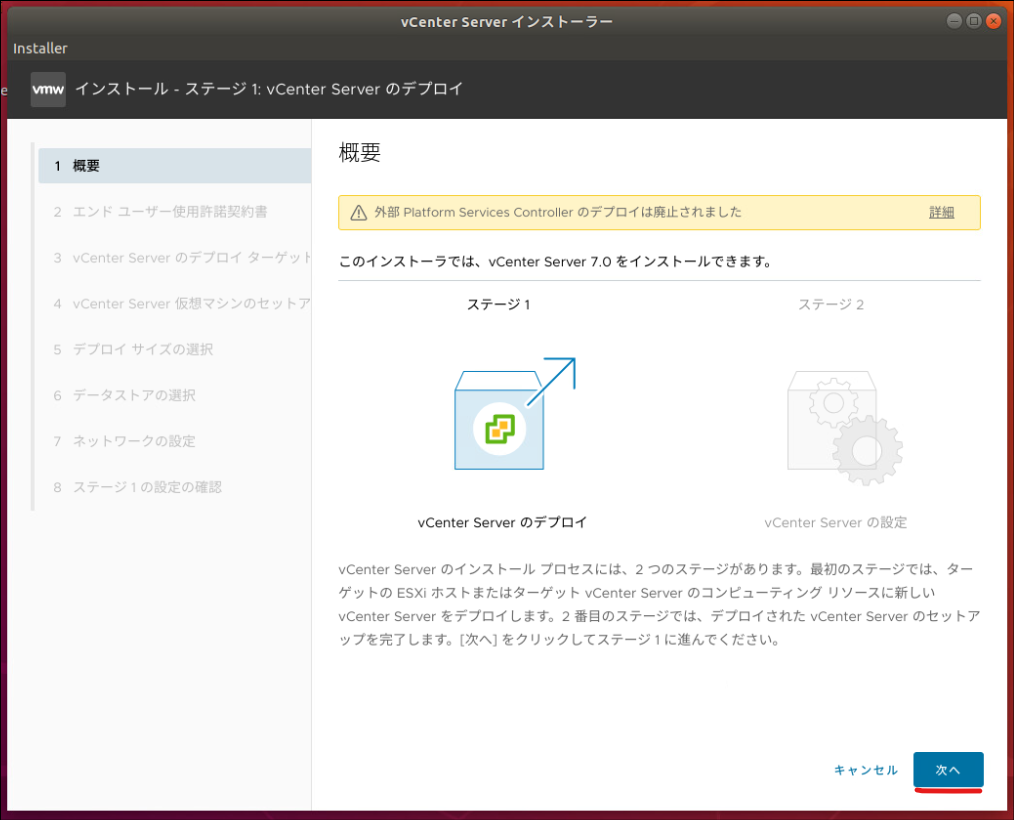Image resolution: width=1014 pixels, height=820 pixels.
Task: Click the vCenter Server のデプロイ label
Action: (x=502, y=523)
